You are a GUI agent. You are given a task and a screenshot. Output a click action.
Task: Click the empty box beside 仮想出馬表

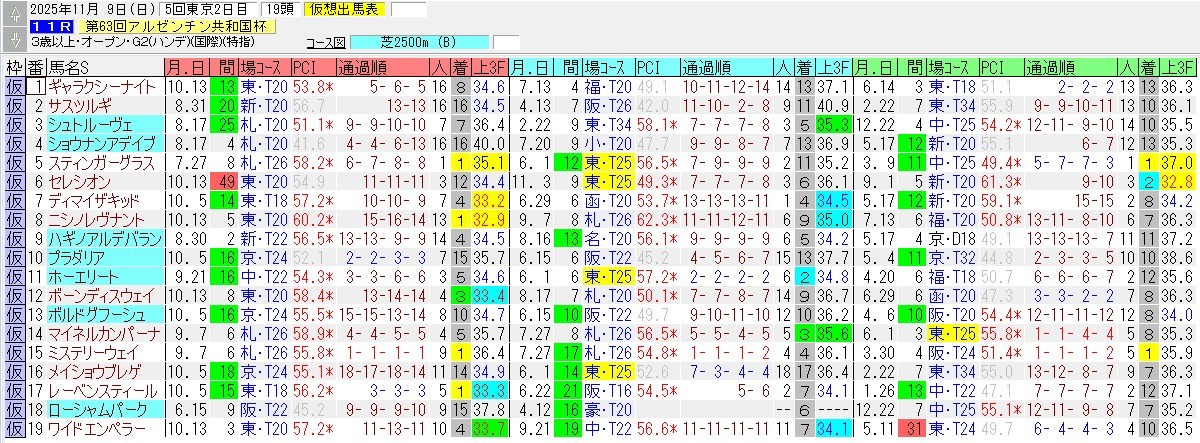point(407,10)
